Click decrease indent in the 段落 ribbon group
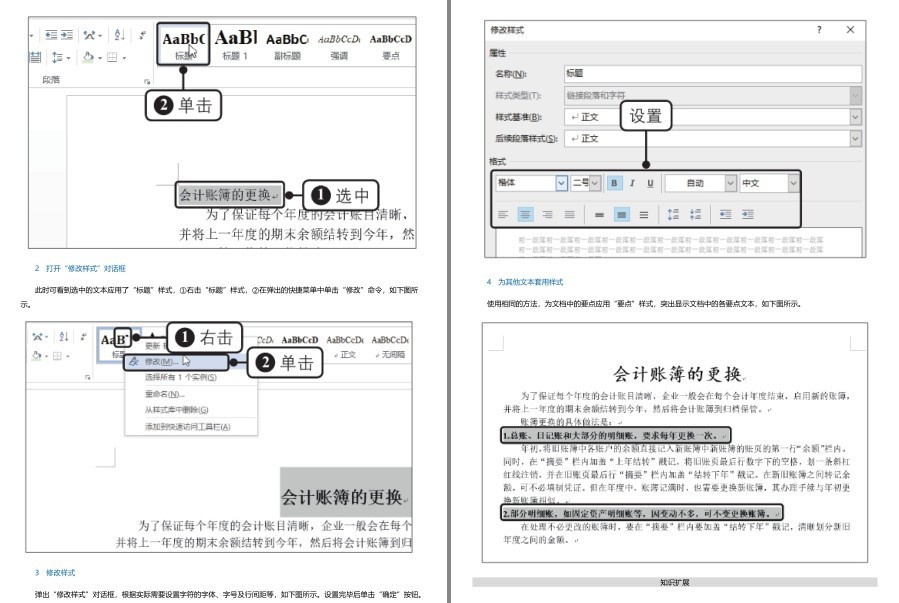The image size is (899, 603). pyautogui.click(x=51, y=35)
